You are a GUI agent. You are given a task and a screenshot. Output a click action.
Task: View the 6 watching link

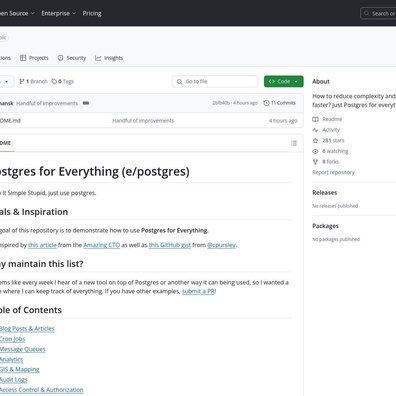tap(335, 151)
